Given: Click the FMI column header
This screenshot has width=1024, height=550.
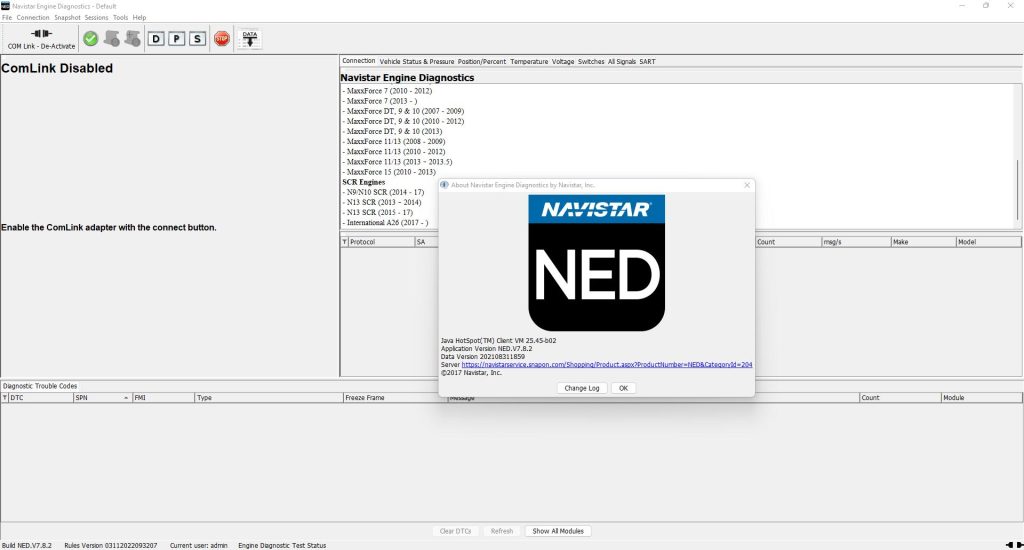Looking at the screenshot, I should point(163,397).
